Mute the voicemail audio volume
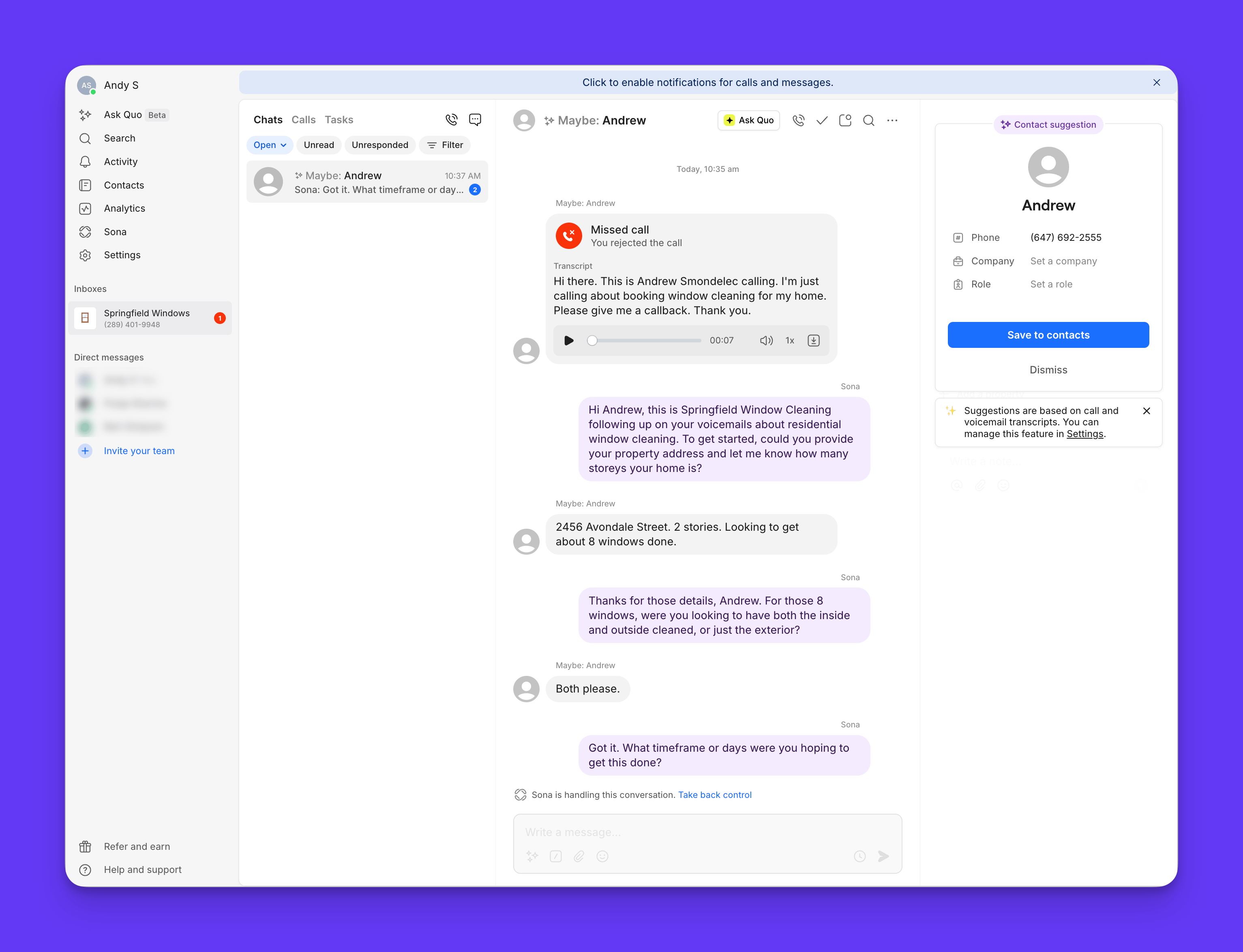1243x952 pixels. click(766, 341)
